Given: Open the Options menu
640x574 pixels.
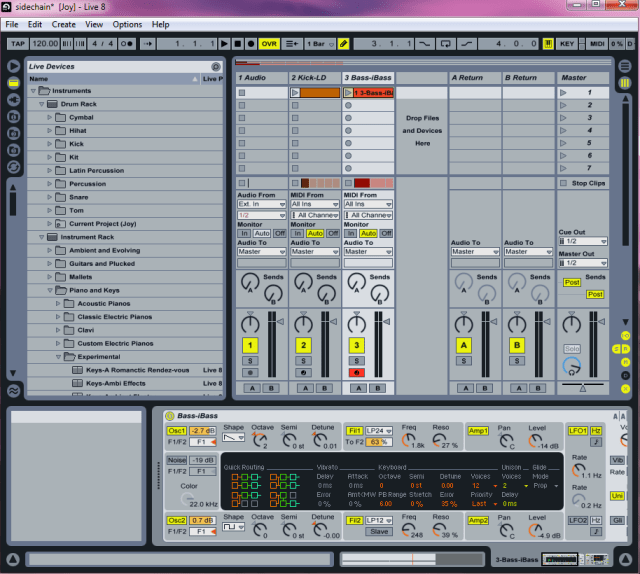Looking at the screenshot, I should (127, 24).
